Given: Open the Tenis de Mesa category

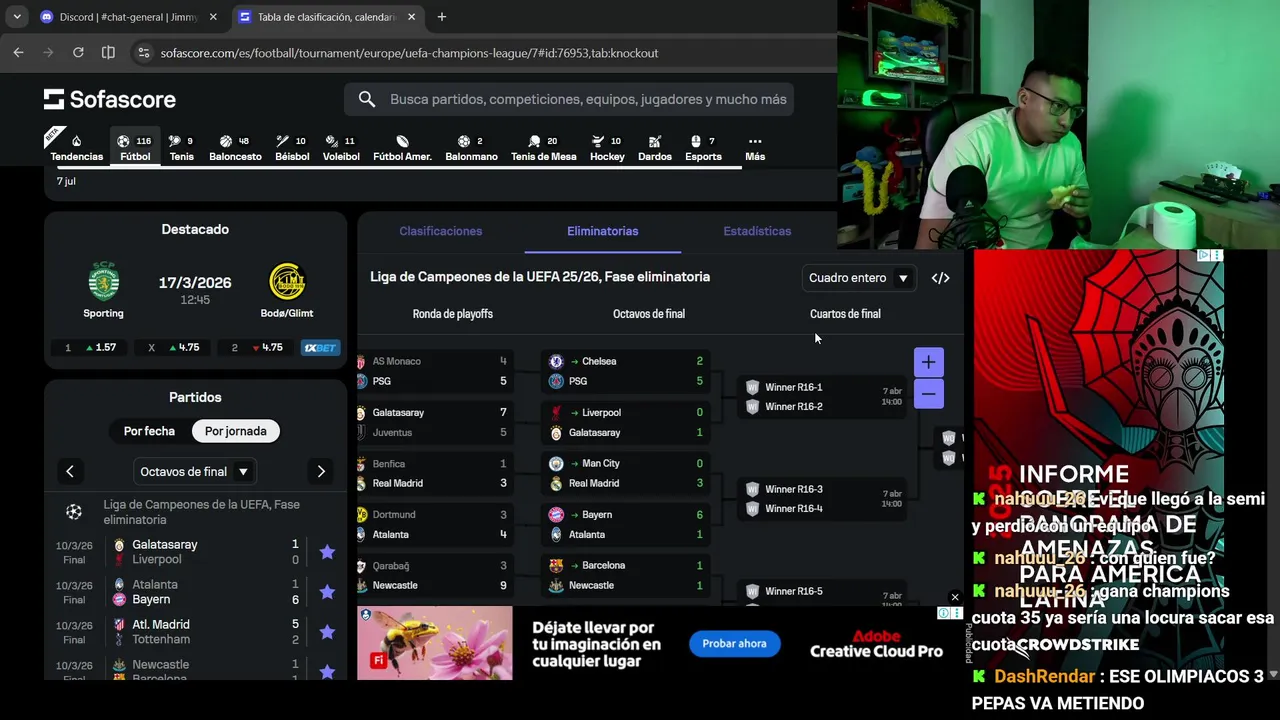Looking at the screenshot, I should click(x=543, y=148).
